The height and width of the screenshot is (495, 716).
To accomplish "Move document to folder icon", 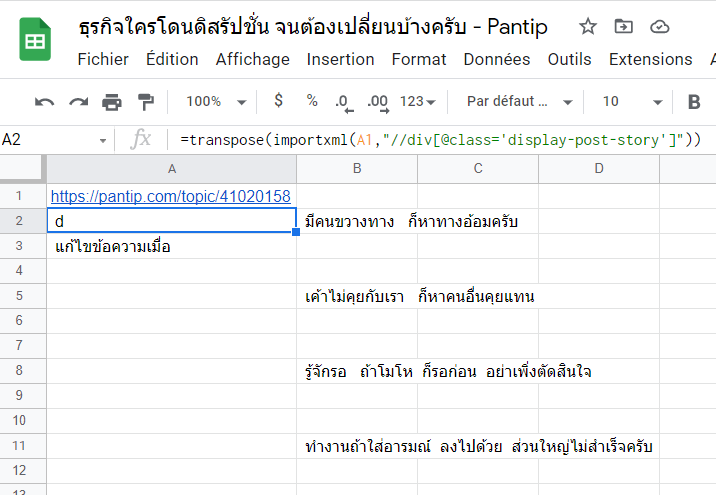I will pyautogui.click(x=623, y=26).
